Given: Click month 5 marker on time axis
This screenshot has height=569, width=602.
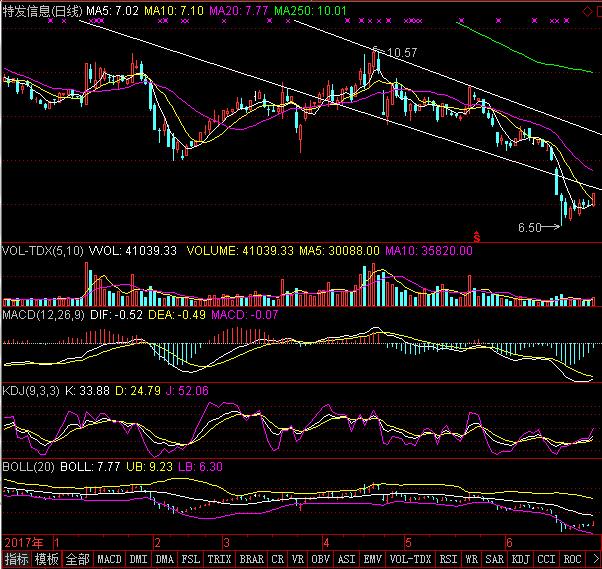Looking at the screenshot, I should (408, 543).
